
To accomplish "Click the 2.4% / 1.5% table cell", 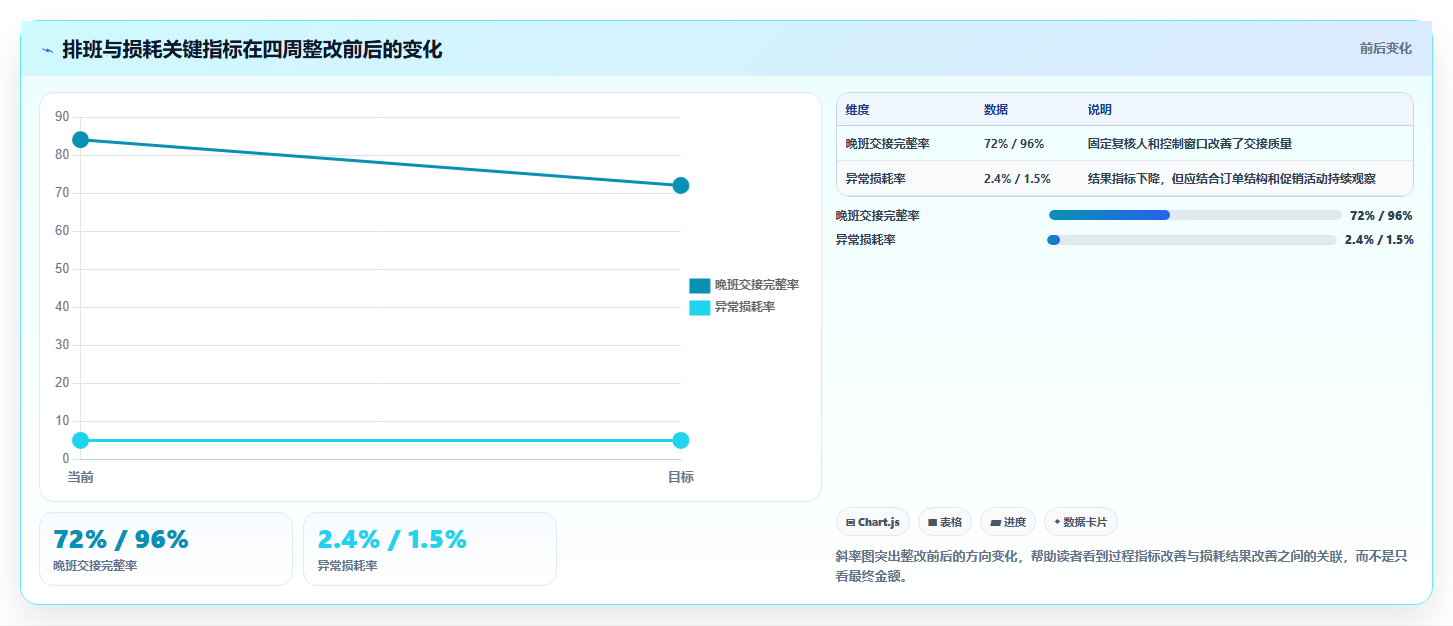I will (1017, 179).
